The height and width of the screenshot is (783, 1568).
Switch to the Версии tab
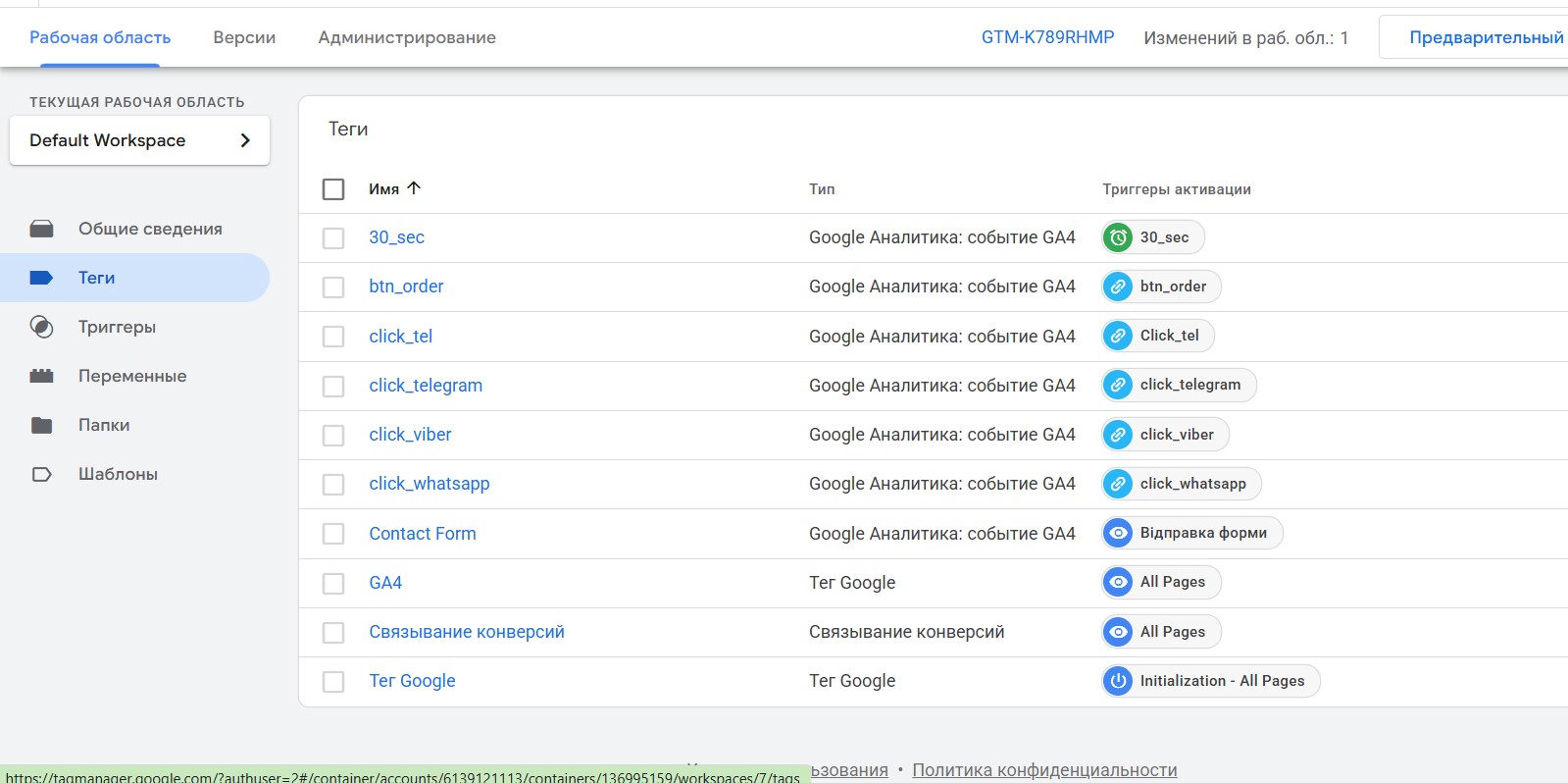(x=244, y=37)
